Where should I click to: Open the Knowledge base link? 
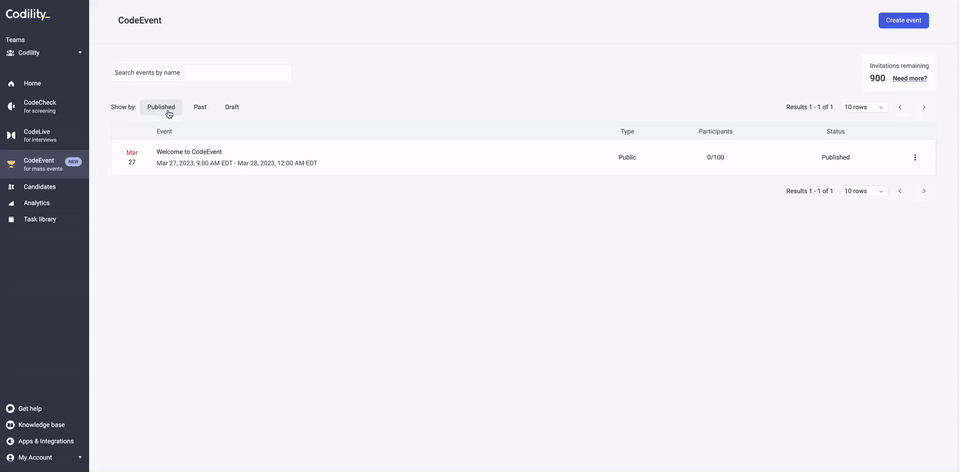coord(42,425)
